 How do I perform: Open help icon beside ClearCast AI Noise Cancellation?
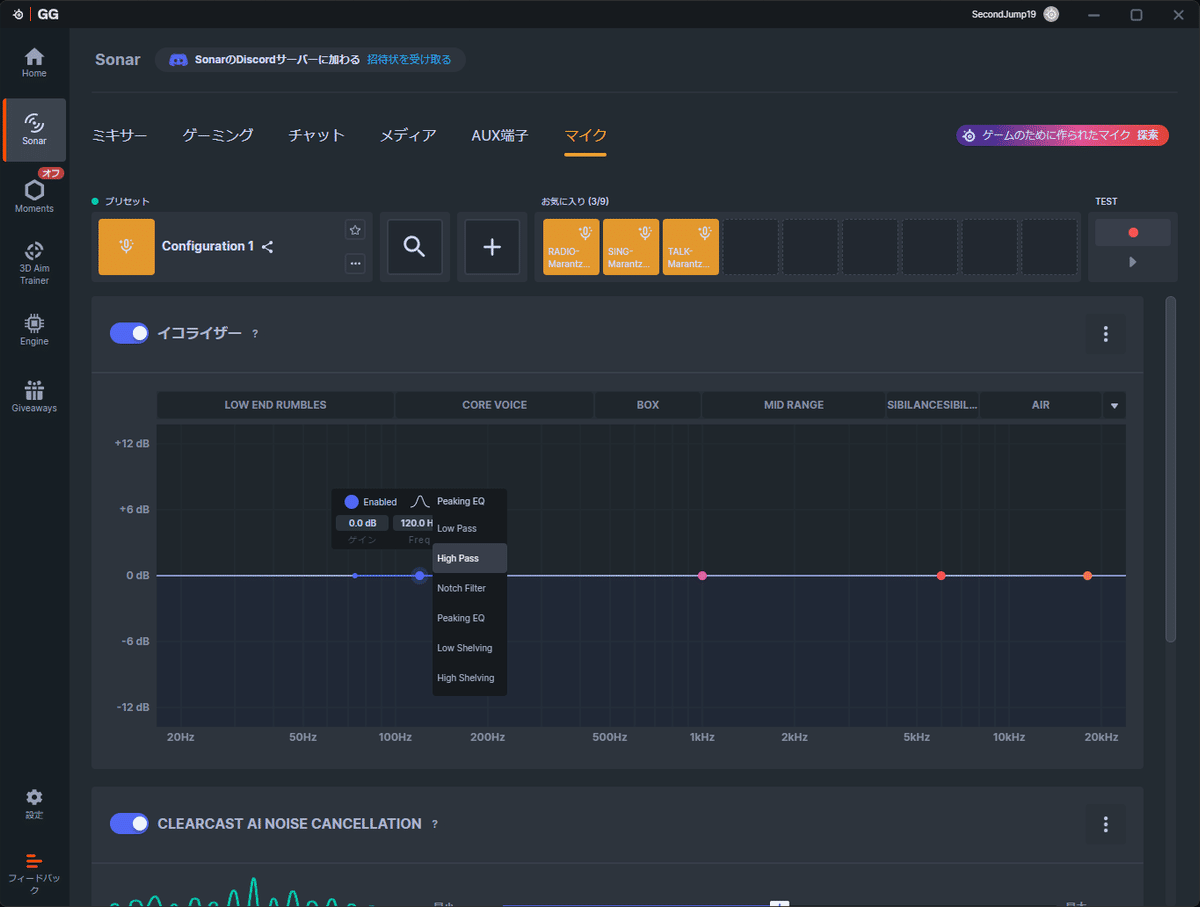[x=434, y=824]
